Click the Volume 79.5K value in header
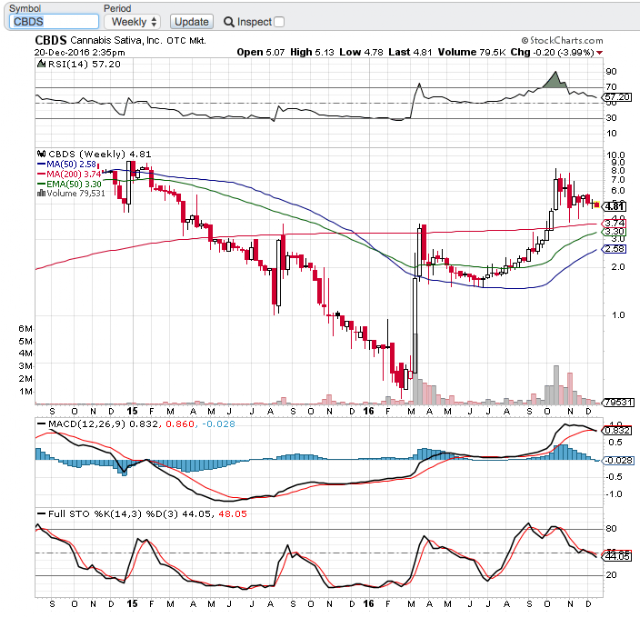 [x=472, y=52]
